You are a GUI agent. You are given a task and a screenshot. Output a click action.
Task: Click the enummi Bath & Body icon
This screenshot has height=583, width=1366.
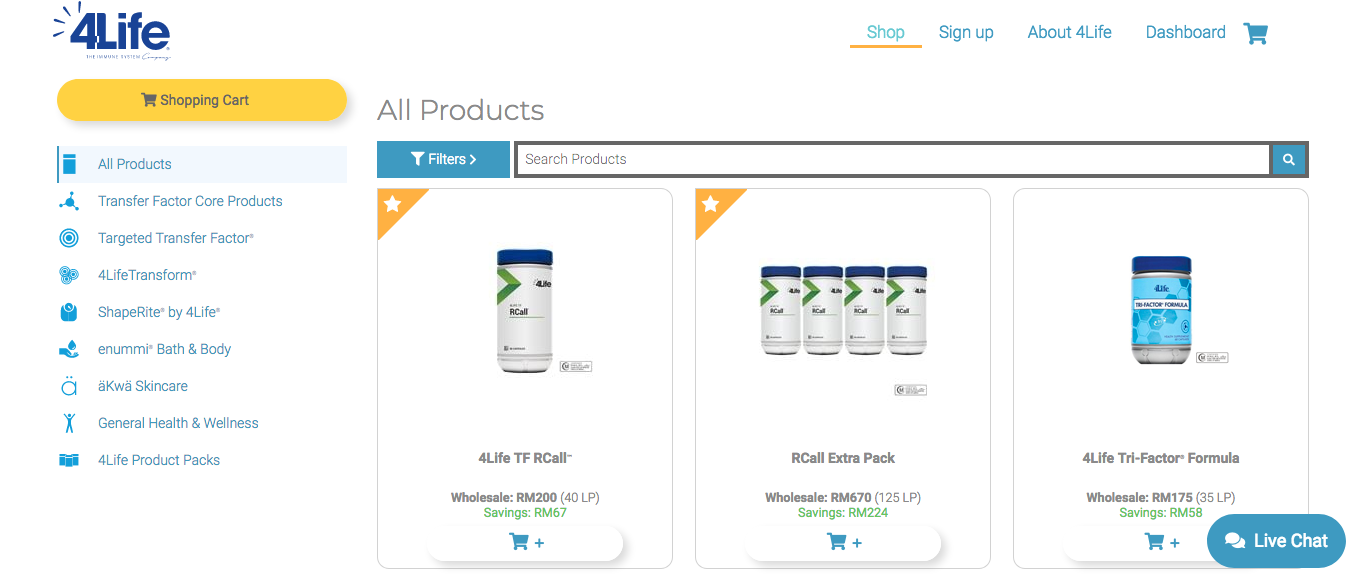[x=69, y=349]
